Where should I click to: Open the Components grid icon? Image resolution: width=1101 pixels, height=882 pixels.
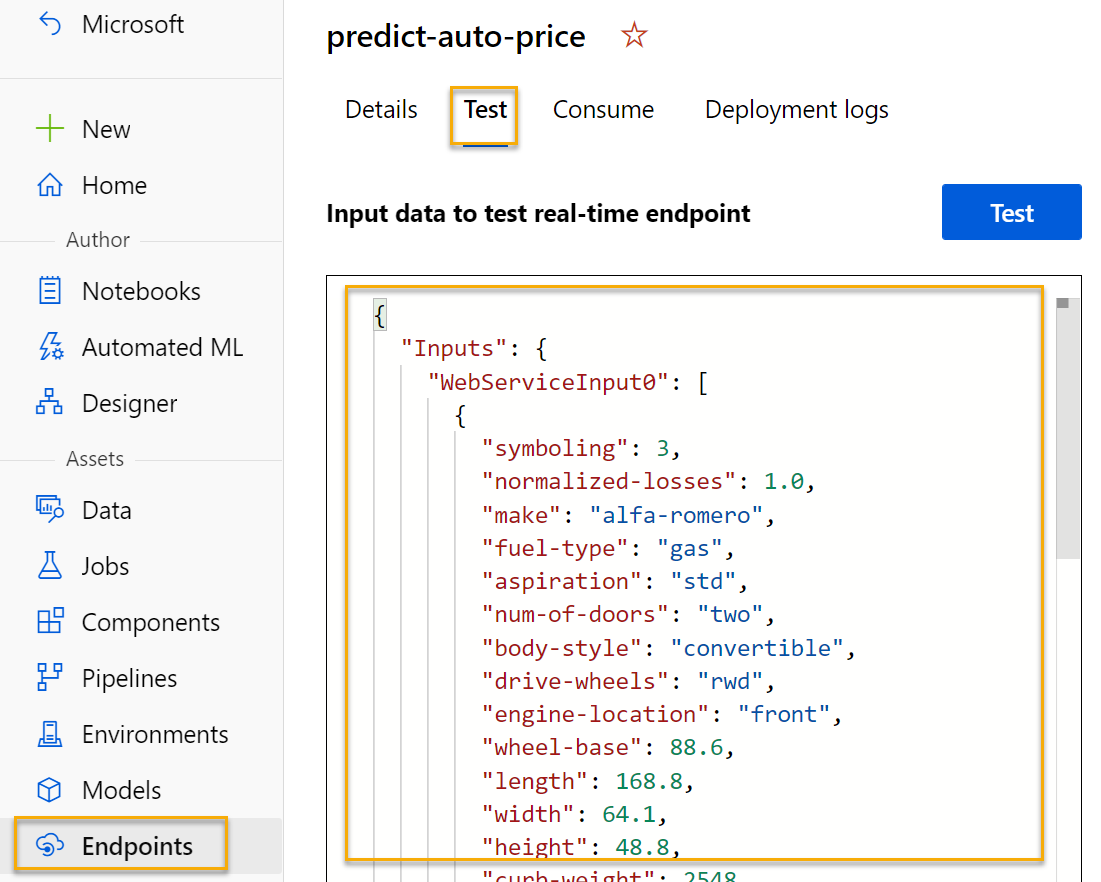[x=50, y=621]
